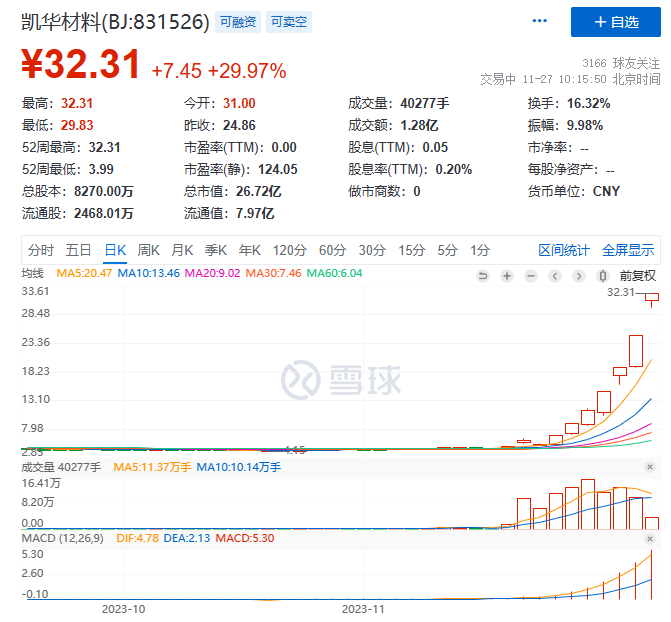Click the 振幅 value 9.98%
Viewport: 671px width, 622px height.
tap(585, 125)
